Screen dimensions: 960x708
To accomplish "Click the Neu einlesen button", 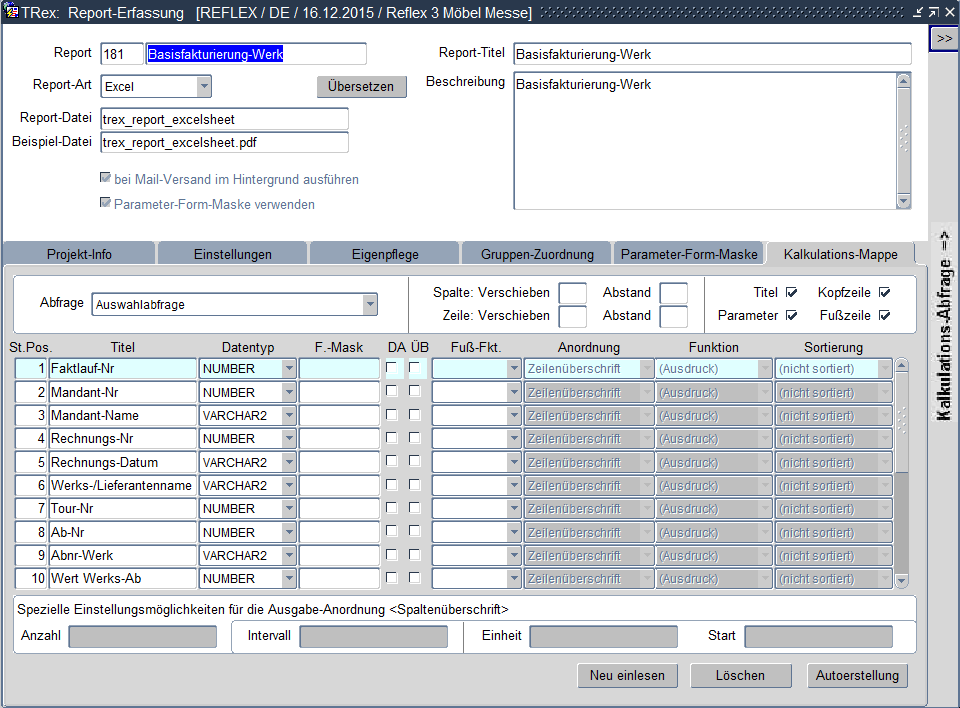I will (x=627, y=676).
